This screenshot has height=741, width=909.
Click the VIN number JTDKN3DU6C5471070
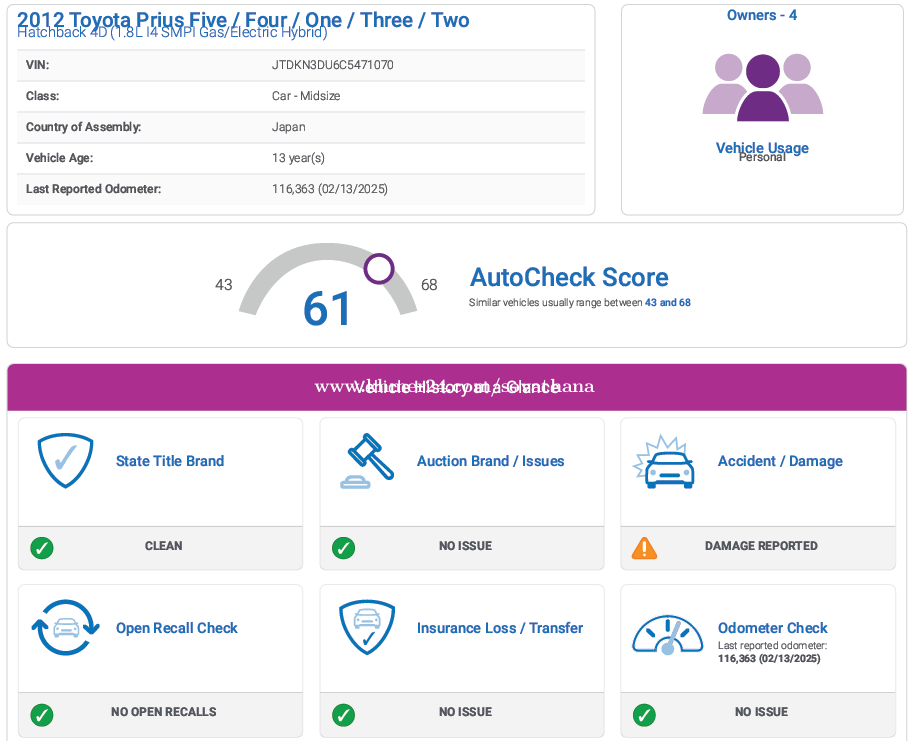(x=332, y=65)
